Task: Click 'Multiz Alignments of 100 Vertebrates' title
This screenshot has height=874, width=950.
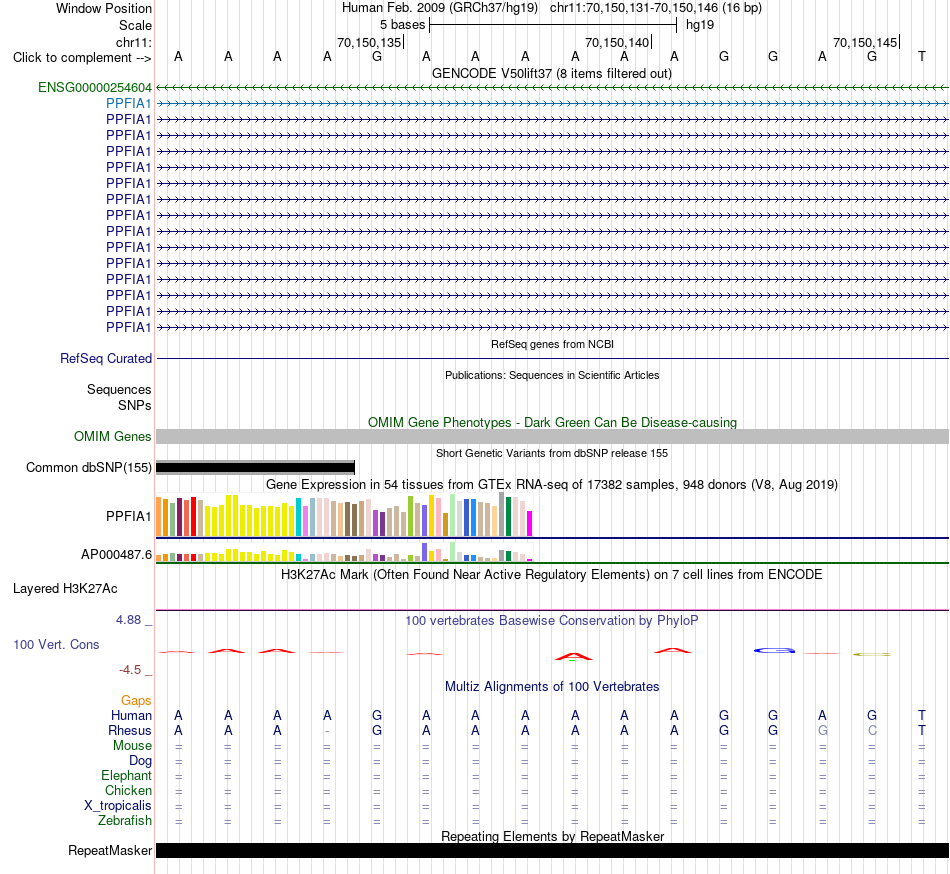Action: [x=552, y=686]
